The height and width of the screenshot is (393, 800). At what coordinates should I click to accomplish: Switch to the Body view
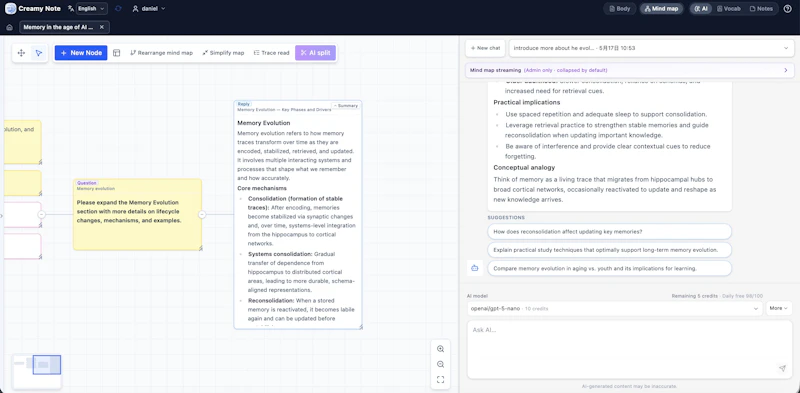tap(620, 9)
